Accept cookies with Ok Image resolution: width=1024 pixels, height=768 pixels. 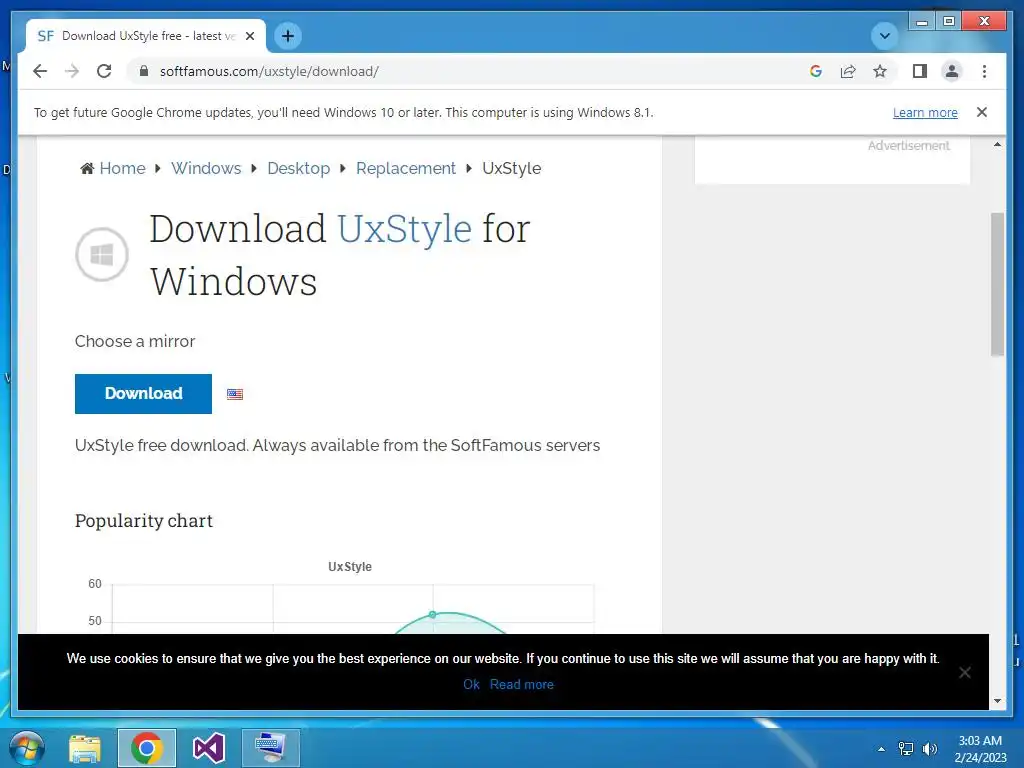[x=471, y=684]
